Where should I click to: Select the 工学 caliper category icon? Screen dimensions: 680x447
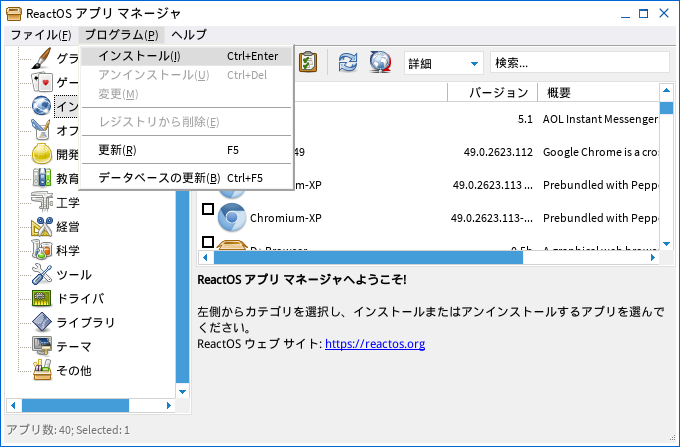tap(42, 202)
